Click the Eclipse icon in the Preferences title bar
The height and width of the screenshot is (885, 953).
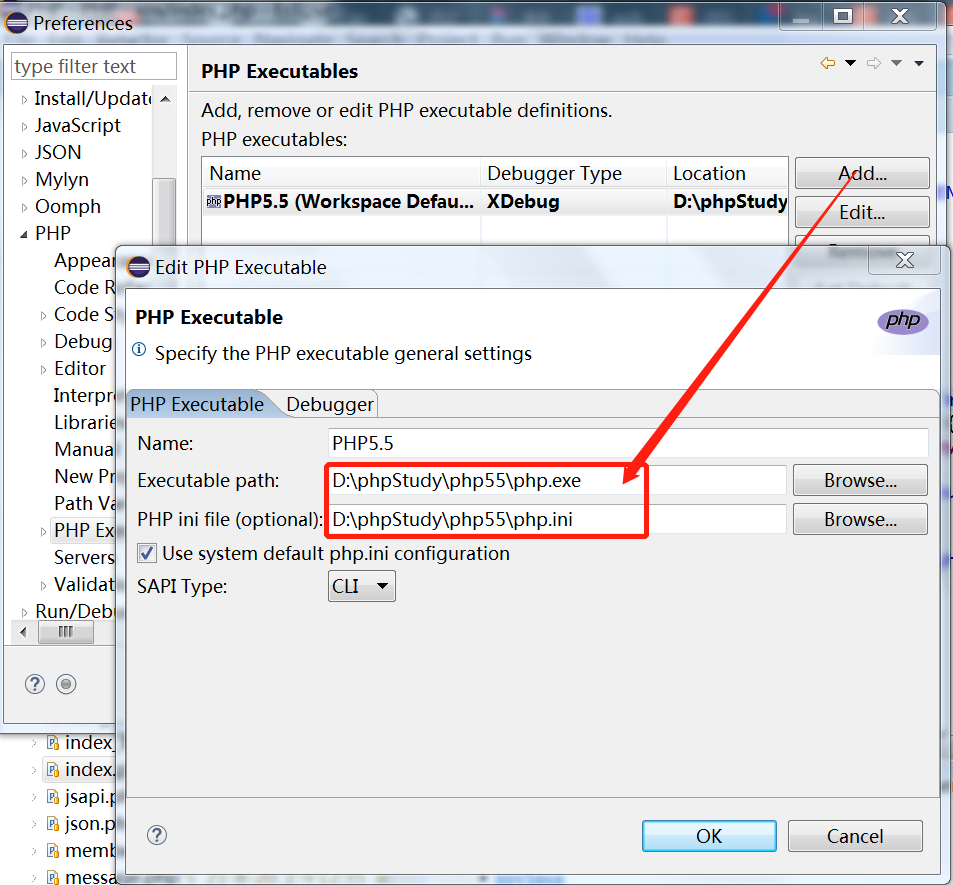(15, 22)
